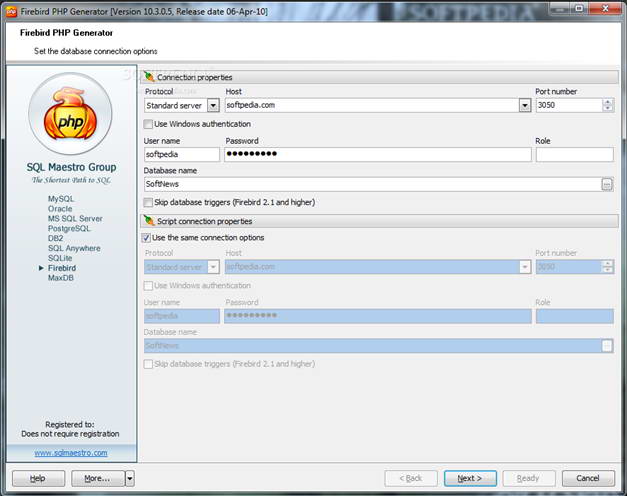Click the Firebird PHP logo image
Viewport: 627px width, 496px height.
[x=71, y=115]
